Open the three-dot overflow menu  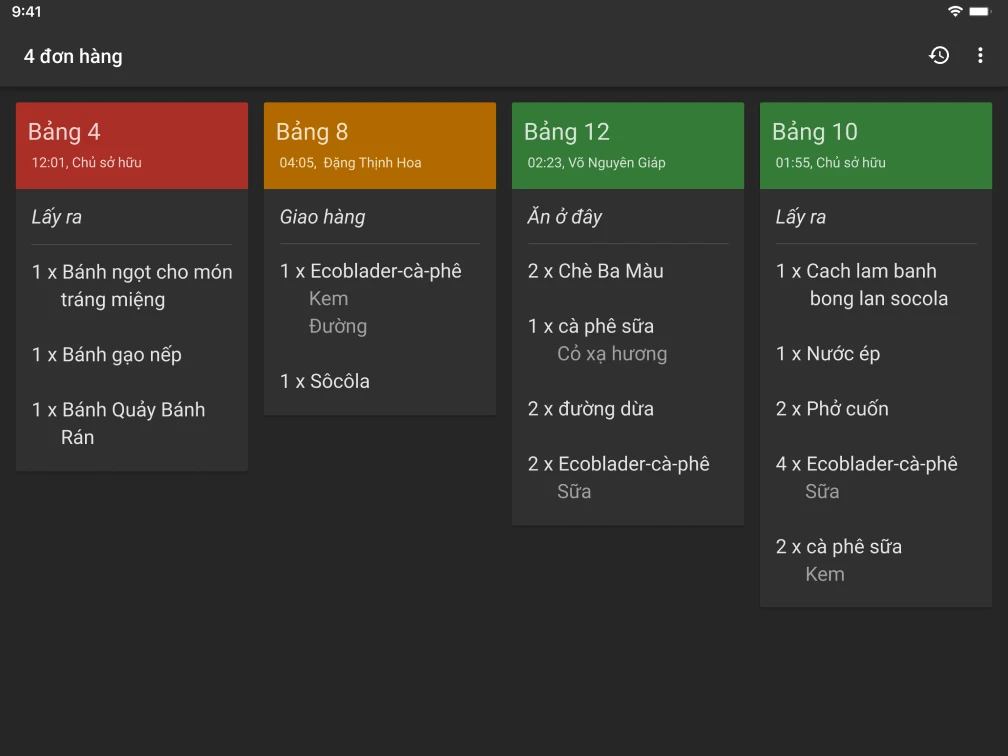(980, 56)
